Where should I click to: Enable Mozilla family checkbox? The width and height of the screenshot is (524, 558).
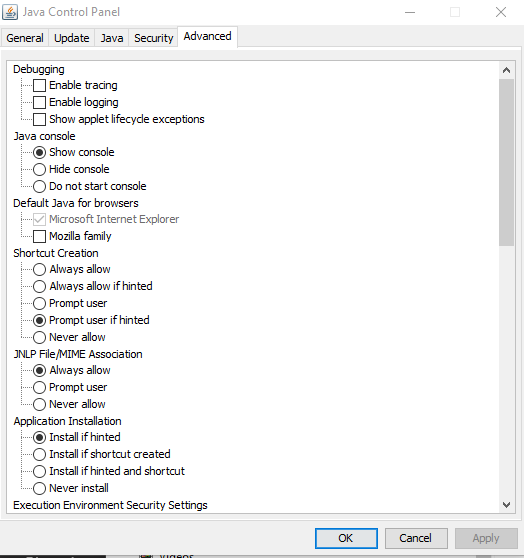(x=39, y=236)
